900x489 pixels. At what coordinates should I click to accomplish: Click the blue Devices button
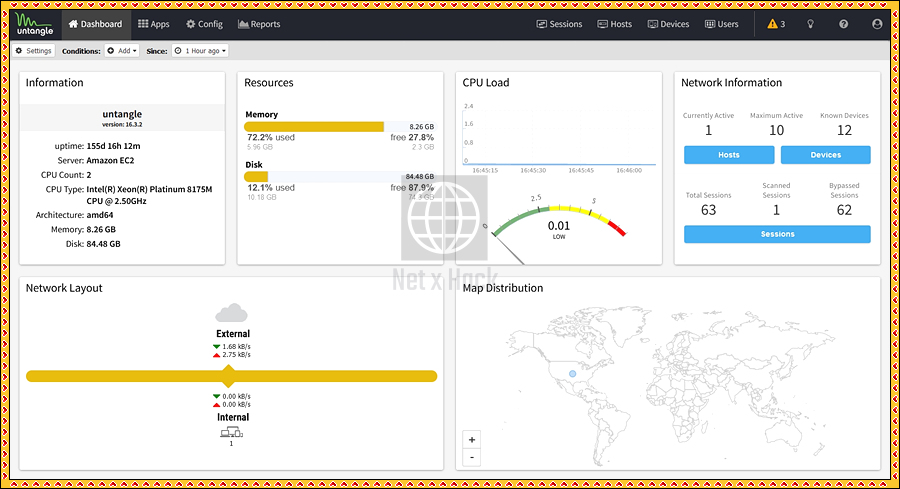click(825, 155)
